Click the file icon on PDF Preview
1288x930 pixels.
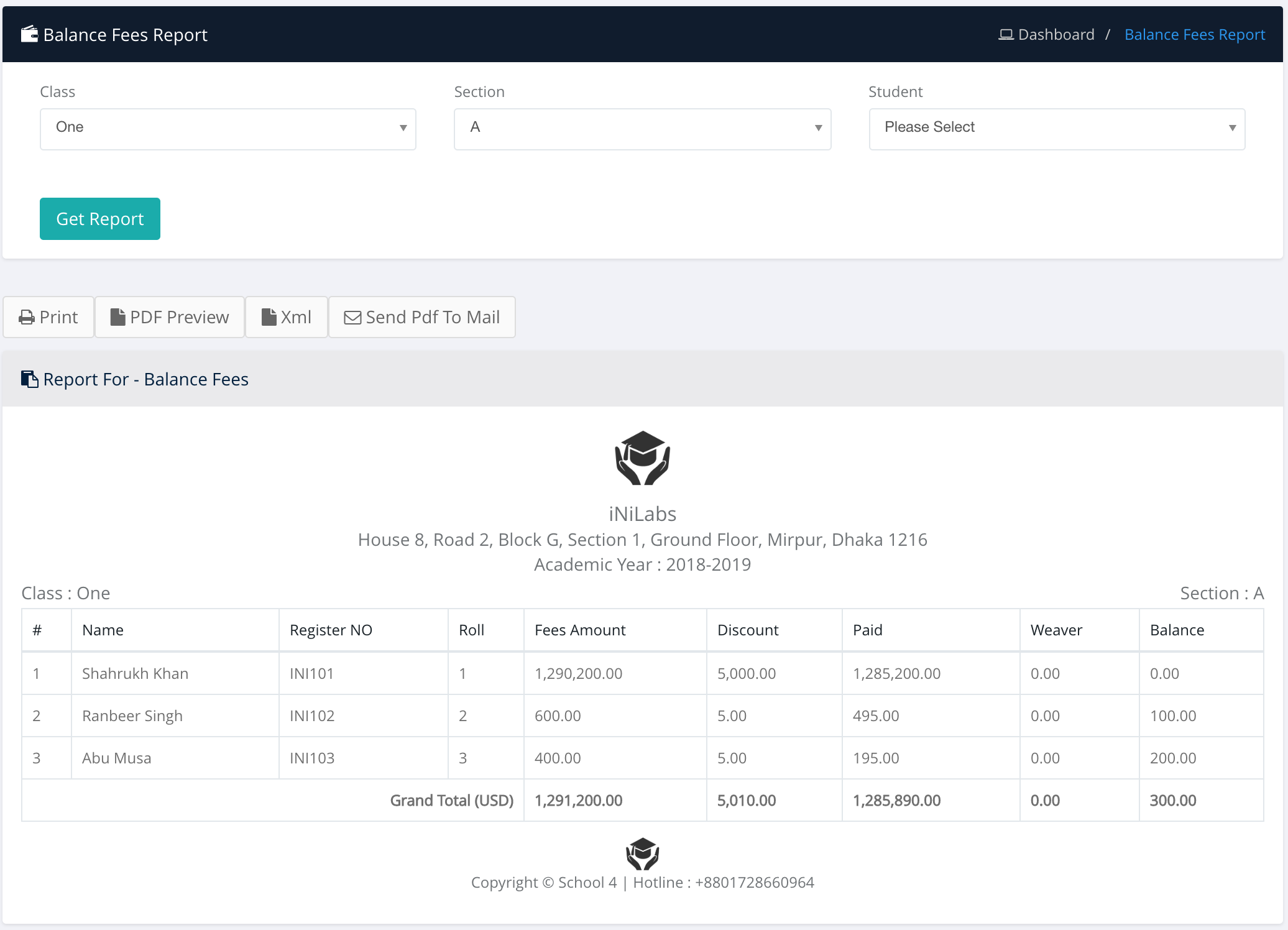[x=117, y=317]
